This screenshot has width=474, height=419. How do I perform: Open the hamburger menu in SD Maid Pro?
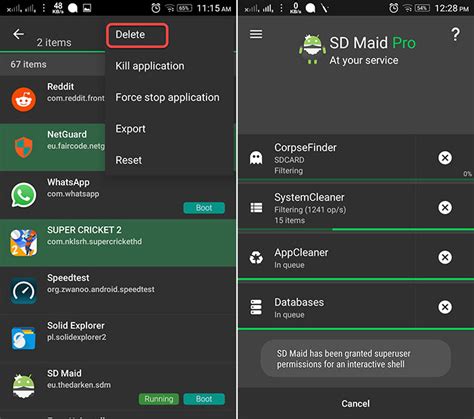[256, 34]
